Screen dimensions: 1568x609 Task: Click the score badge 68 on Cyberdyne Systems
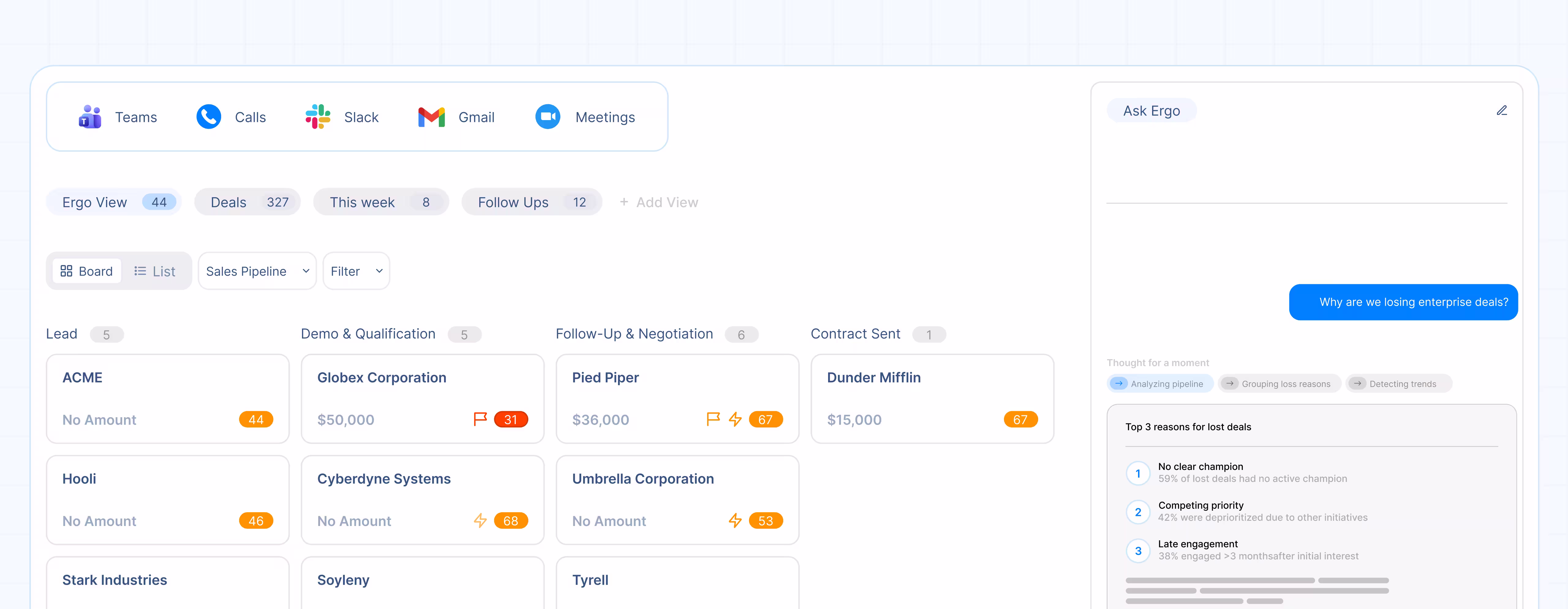point(511,521)
